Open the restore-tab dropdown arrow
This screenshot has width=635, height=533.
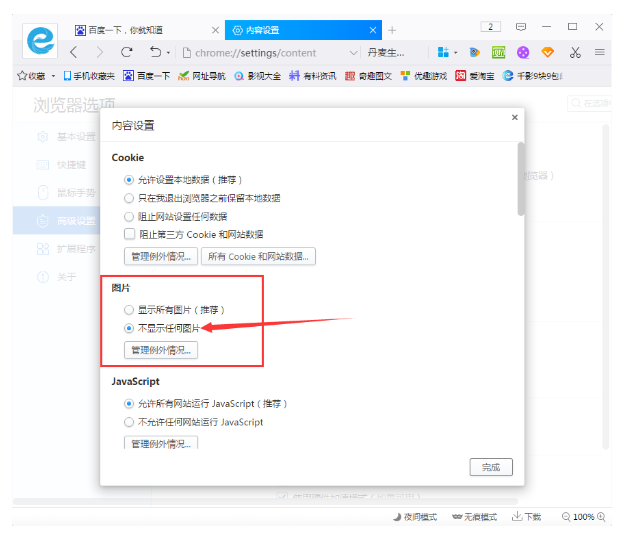coord(168,53)
